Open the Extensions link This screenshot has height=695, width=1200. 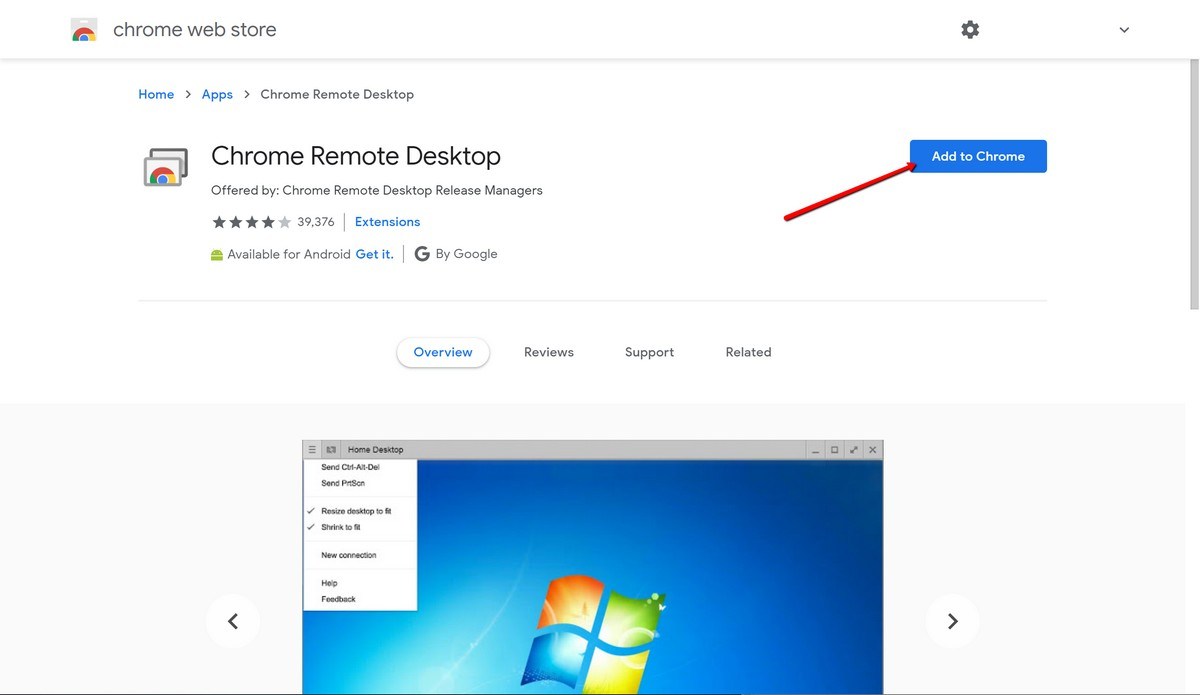click(x=387, y=221)
